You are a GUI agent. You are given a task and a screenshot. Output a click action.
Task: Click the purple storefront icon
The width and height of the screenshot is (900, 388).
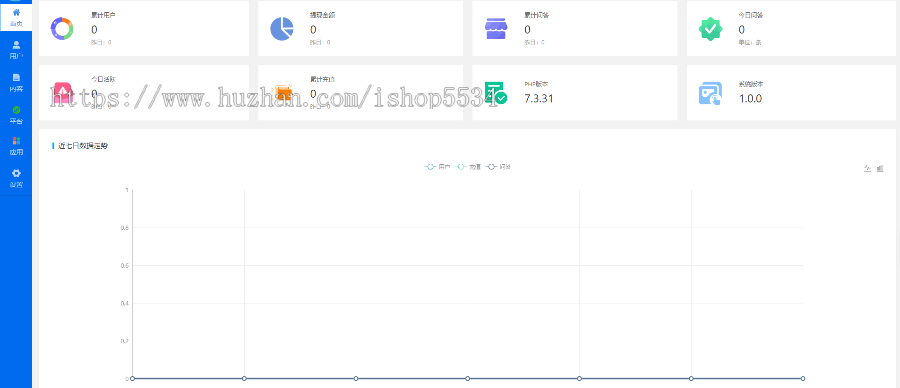point(496,29)
